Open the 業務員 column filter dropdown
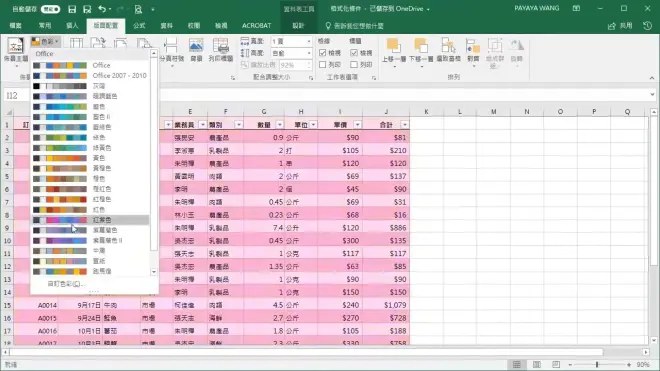Screen dimensions: 660x371 coord(202,125)
